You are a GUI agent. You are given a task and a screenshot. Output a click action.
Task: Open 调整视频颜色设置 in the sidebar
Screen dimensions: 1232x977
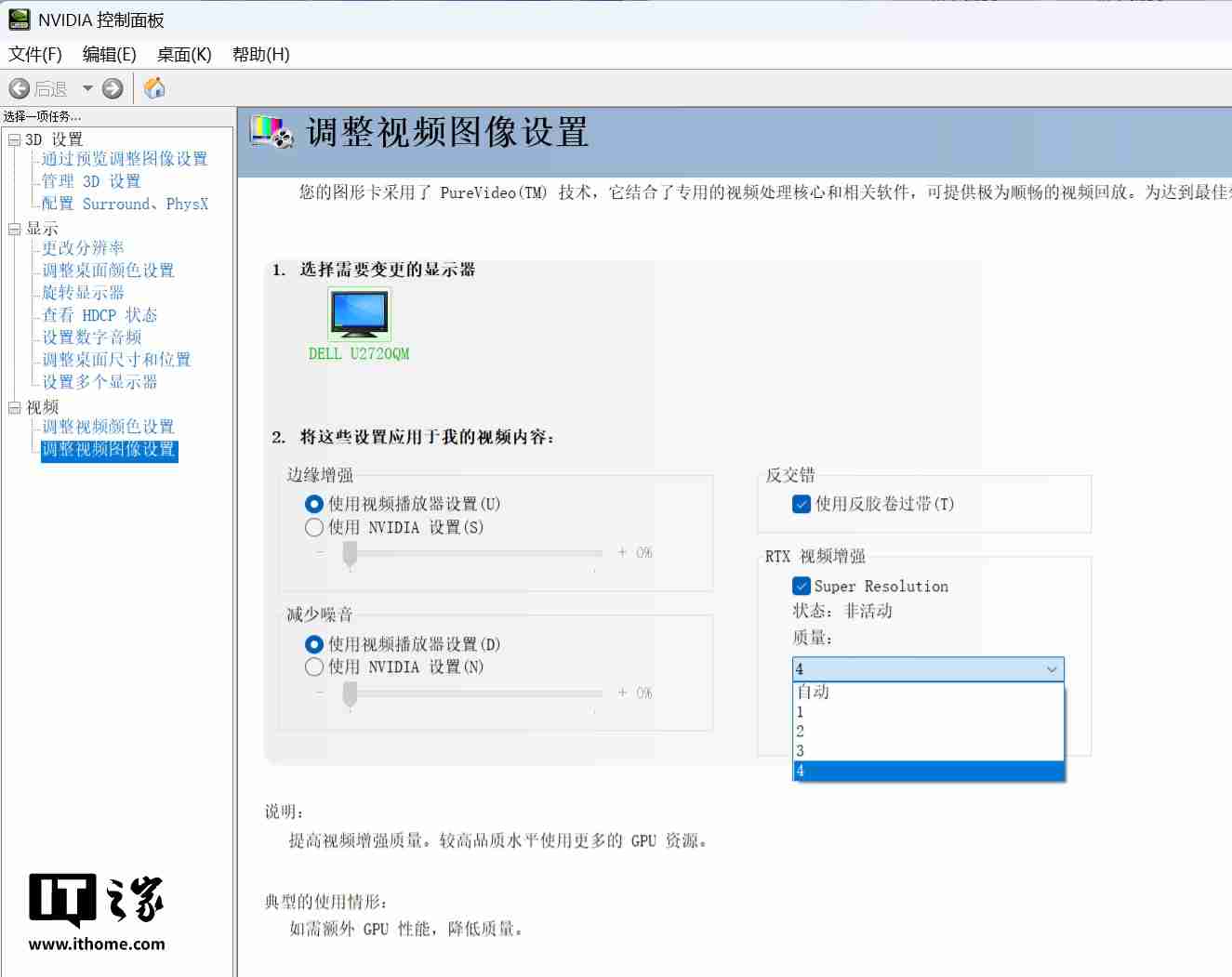point(107,426)
